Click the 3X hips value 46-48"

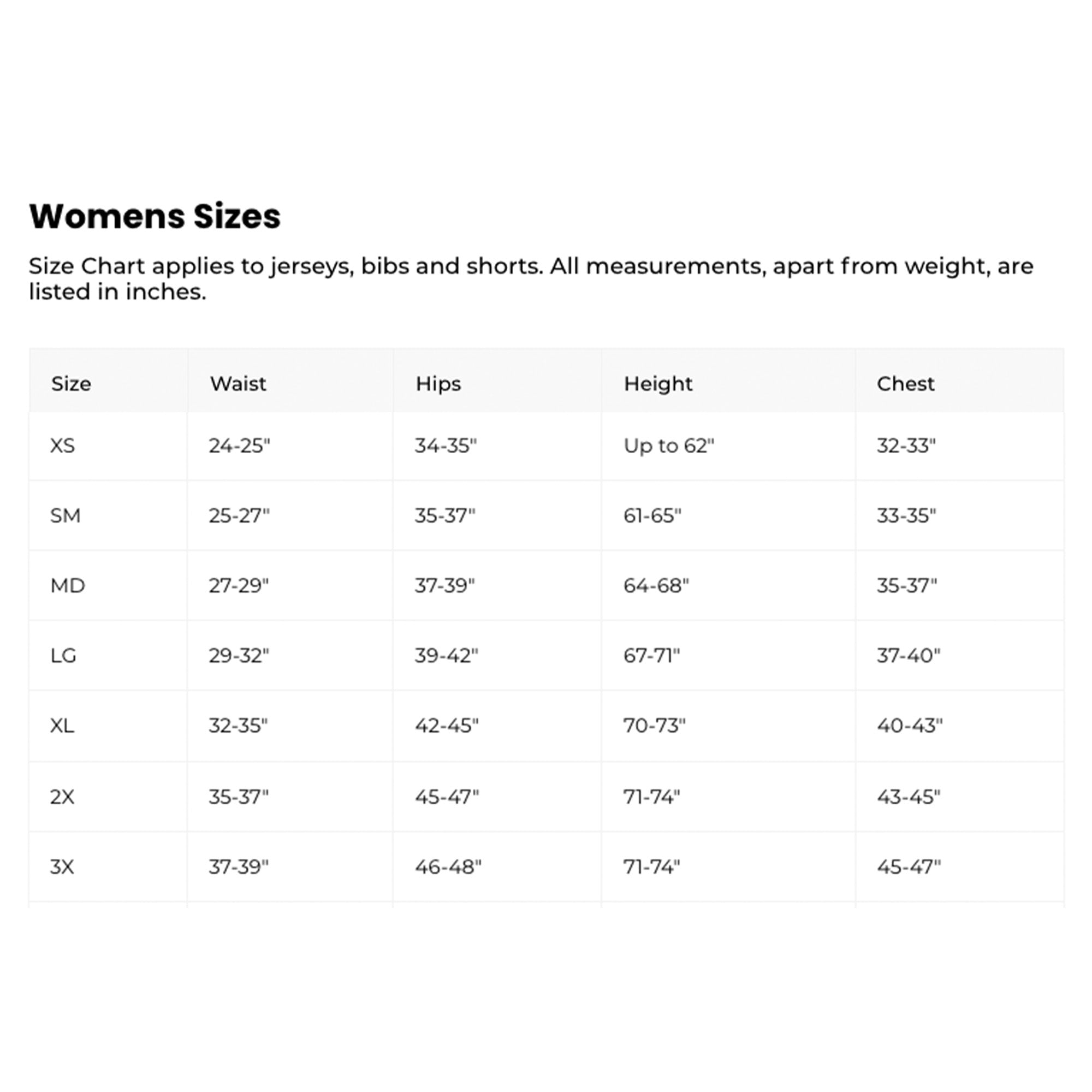tap(448, 867)
